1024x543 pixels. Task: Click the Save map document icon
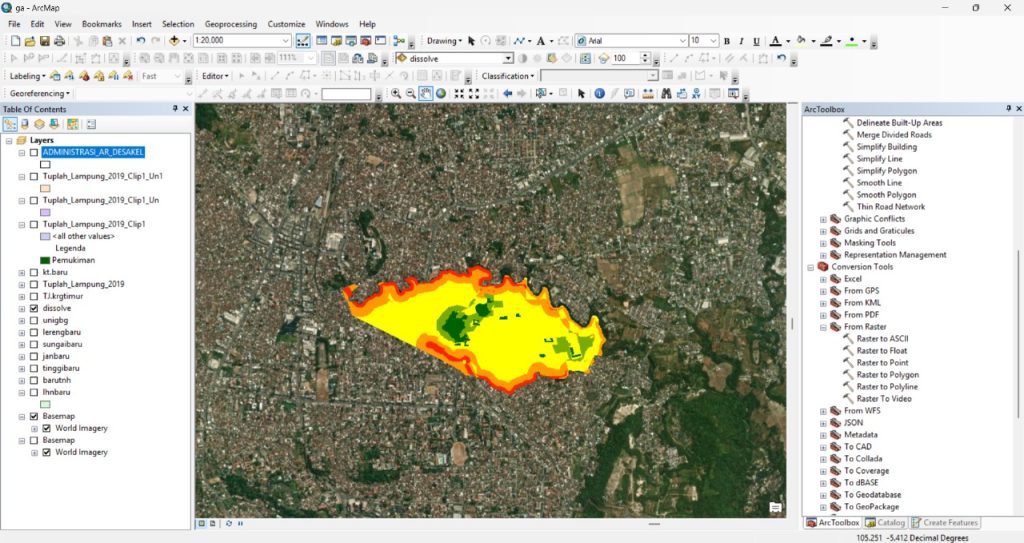44,41
